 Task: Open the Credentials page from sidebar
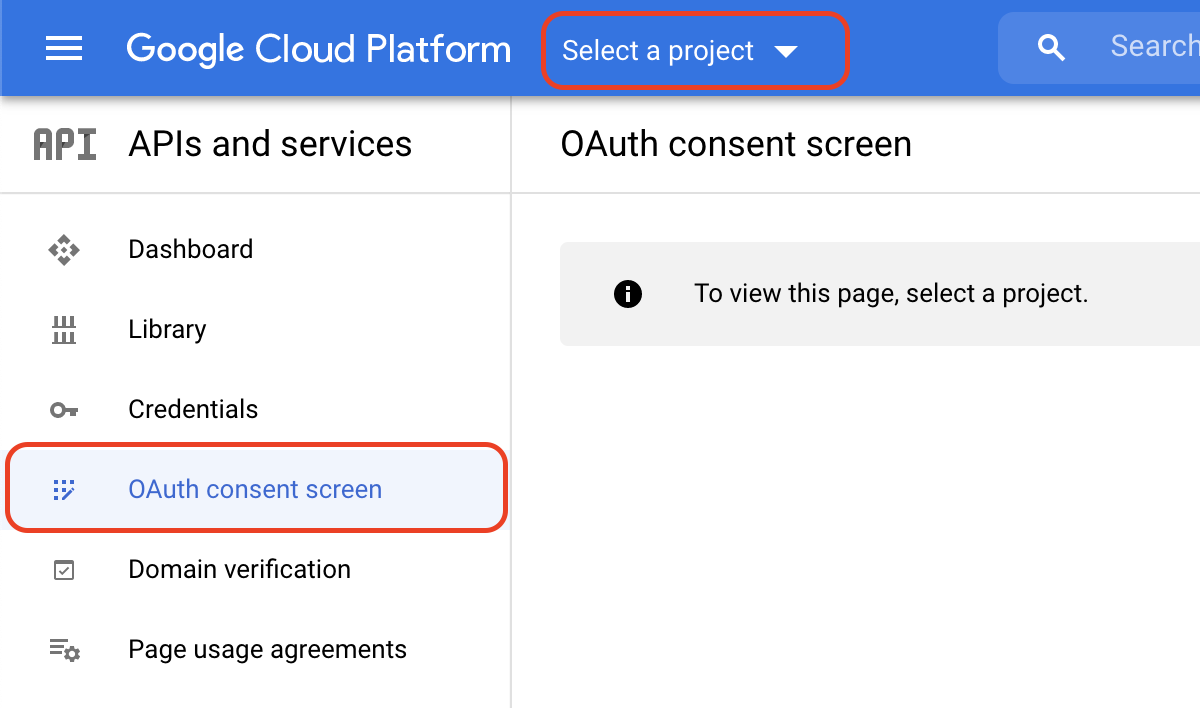click(x=192, y=409)
